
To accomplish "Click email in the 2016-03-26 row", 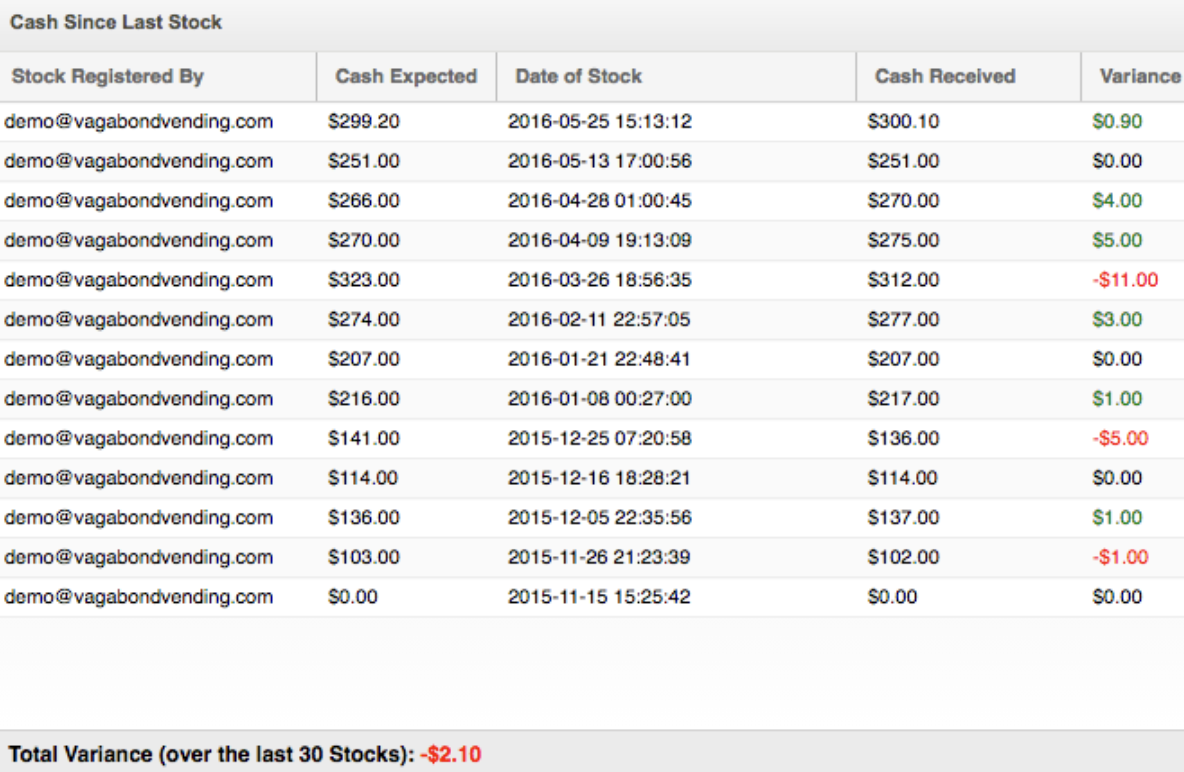I will pos(139,280).
